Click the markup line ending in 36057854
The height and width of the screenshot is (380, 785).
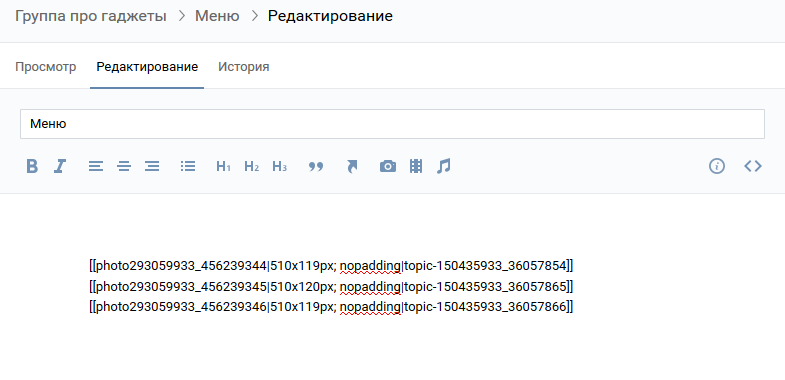tap(331, 265)
